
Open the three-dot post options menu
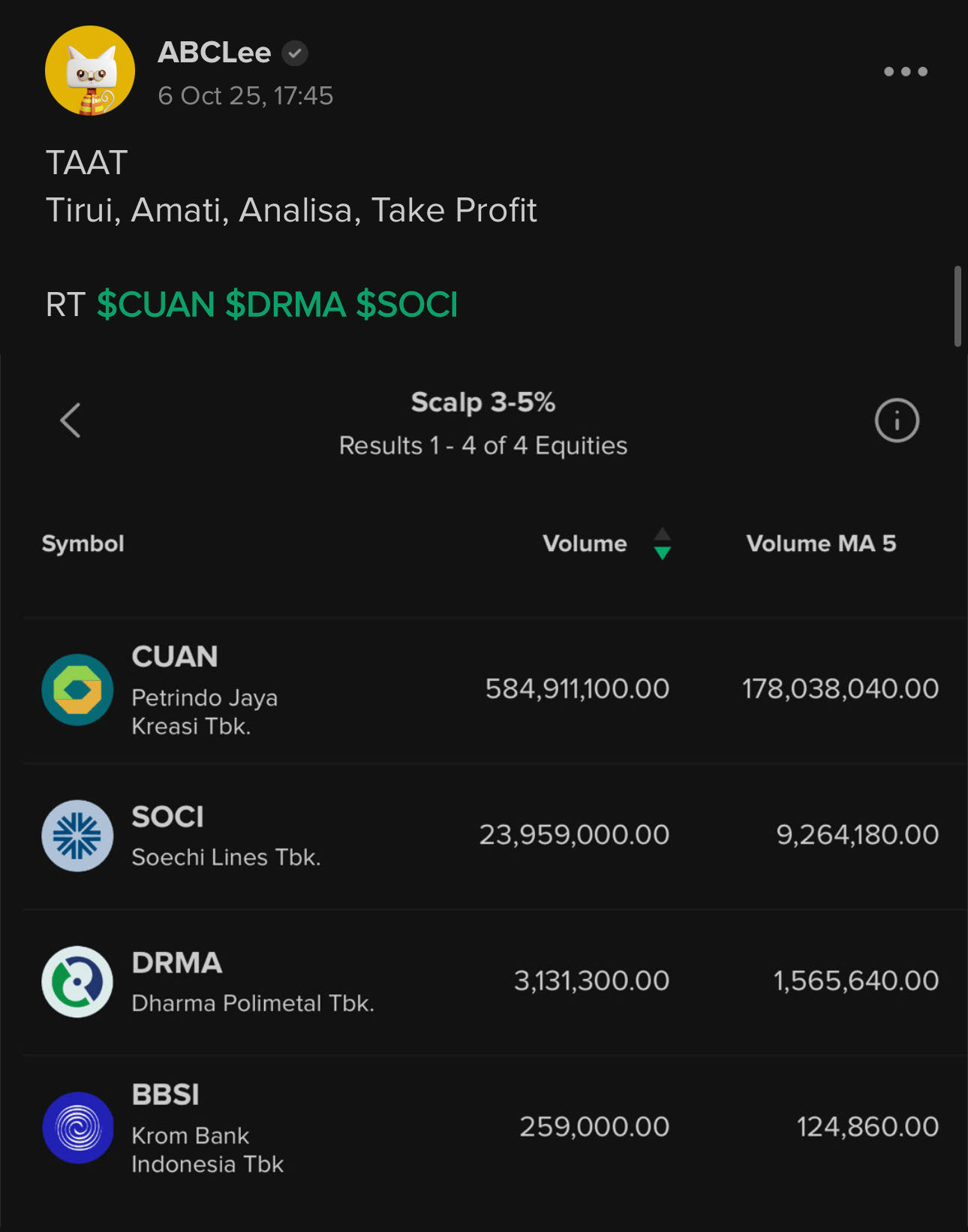[x=906, y=71]
